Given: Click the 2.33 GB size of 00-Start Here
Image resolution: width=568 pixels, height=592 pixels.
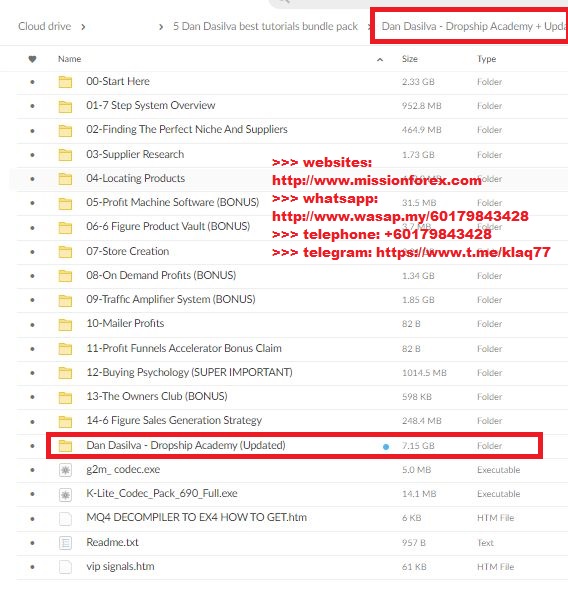Looking at the screenshot, I should (x=418, y=82).
